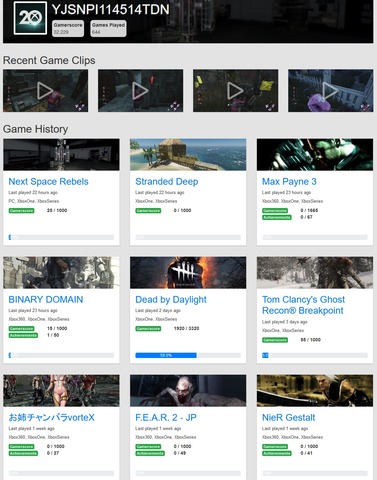
Task: Click the 0 / 67 achievements value
Action: point(306,217)
